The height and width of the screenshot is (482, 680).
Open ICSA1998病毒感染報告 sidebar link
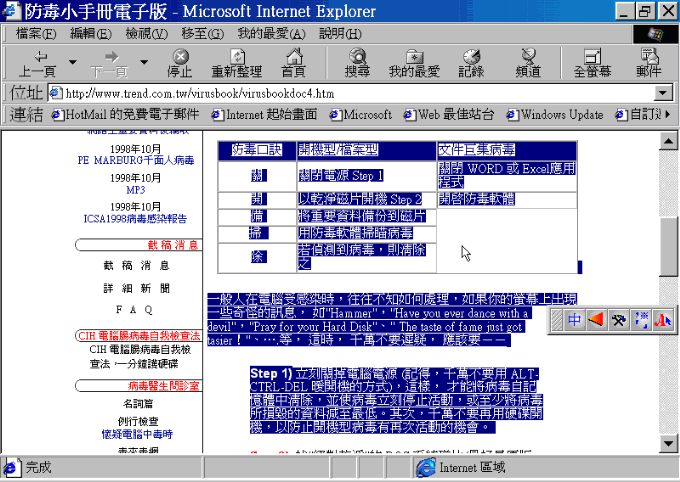tap(135, 219)
